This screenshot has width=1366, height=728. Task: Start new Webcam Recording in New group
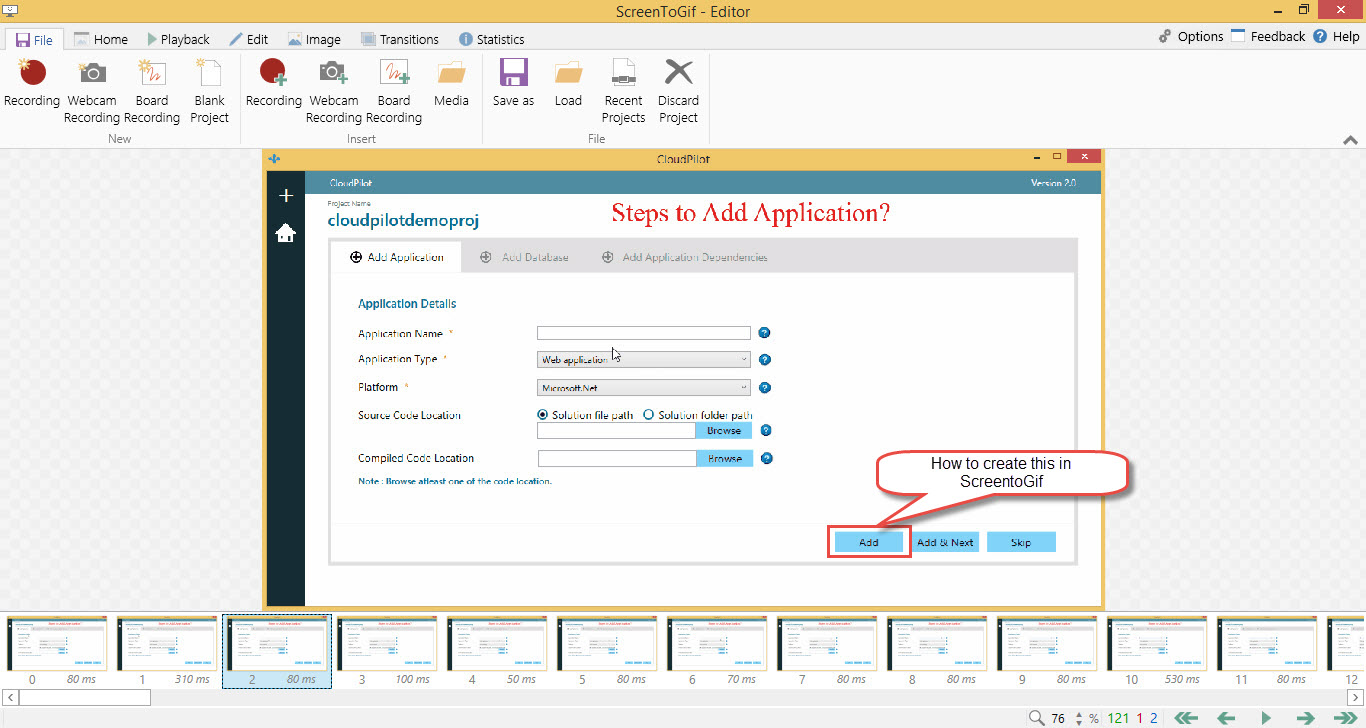pyautogui.click(x=92, y=90)
